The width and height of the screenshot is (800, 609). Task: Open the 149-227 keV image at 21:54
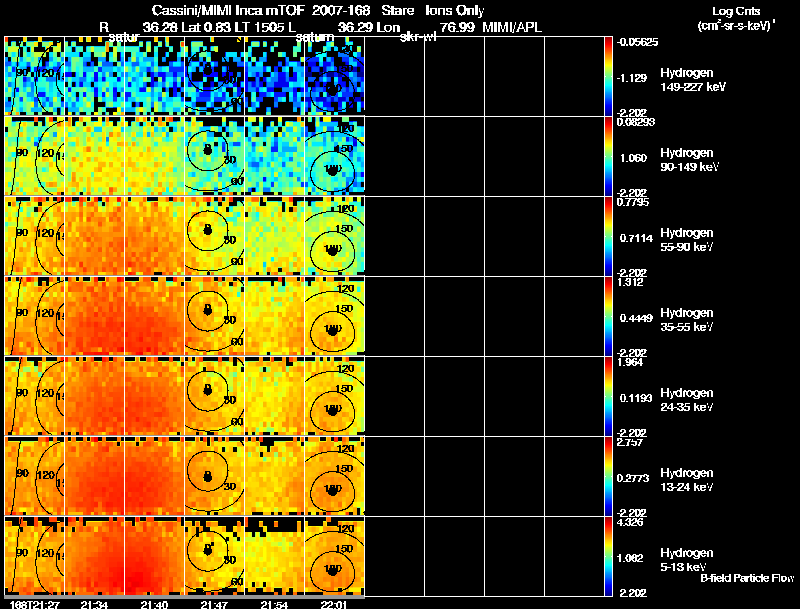[x=274, y=75]
